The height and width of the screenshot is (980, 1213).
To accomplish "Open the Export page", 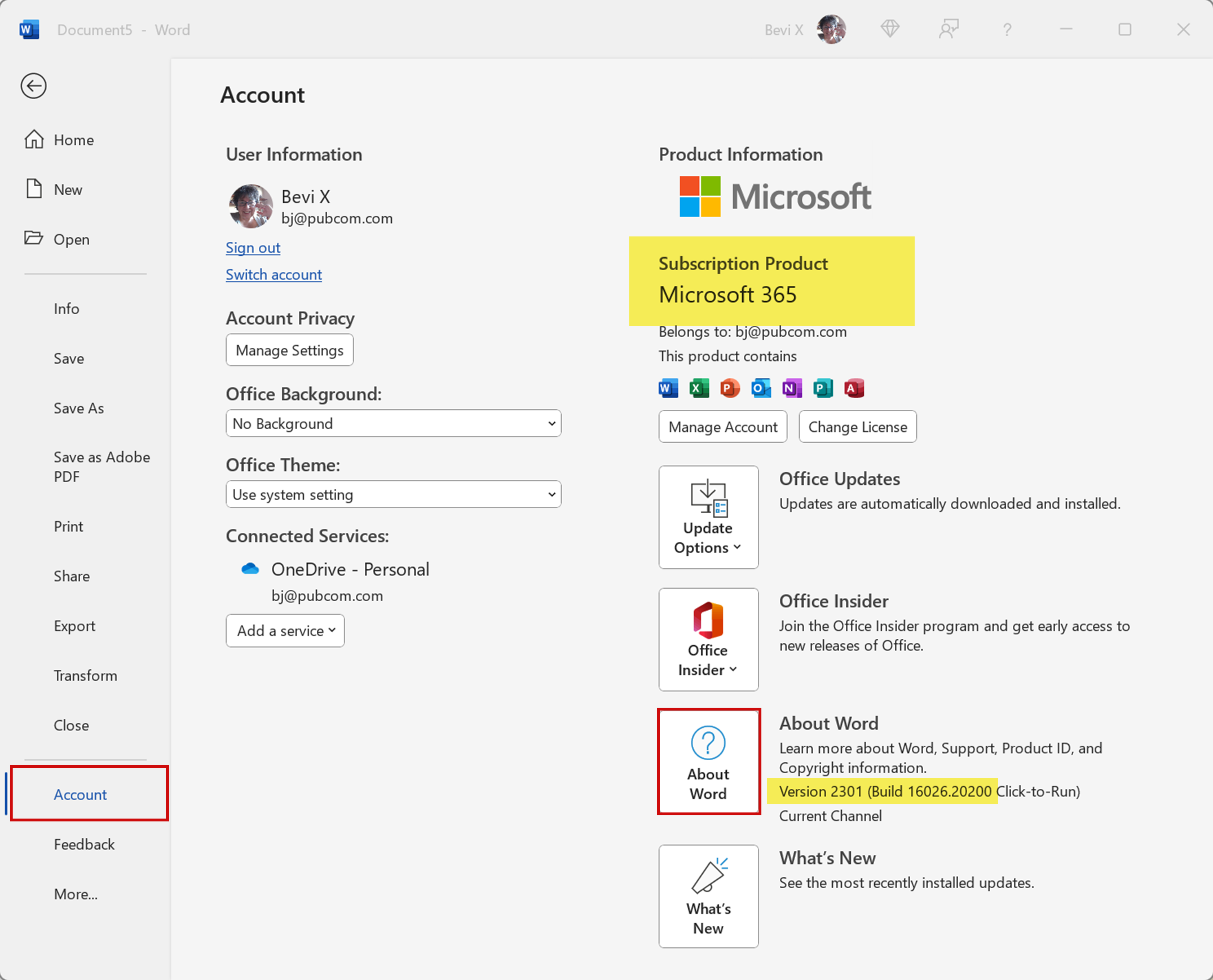I will point(75,626).
